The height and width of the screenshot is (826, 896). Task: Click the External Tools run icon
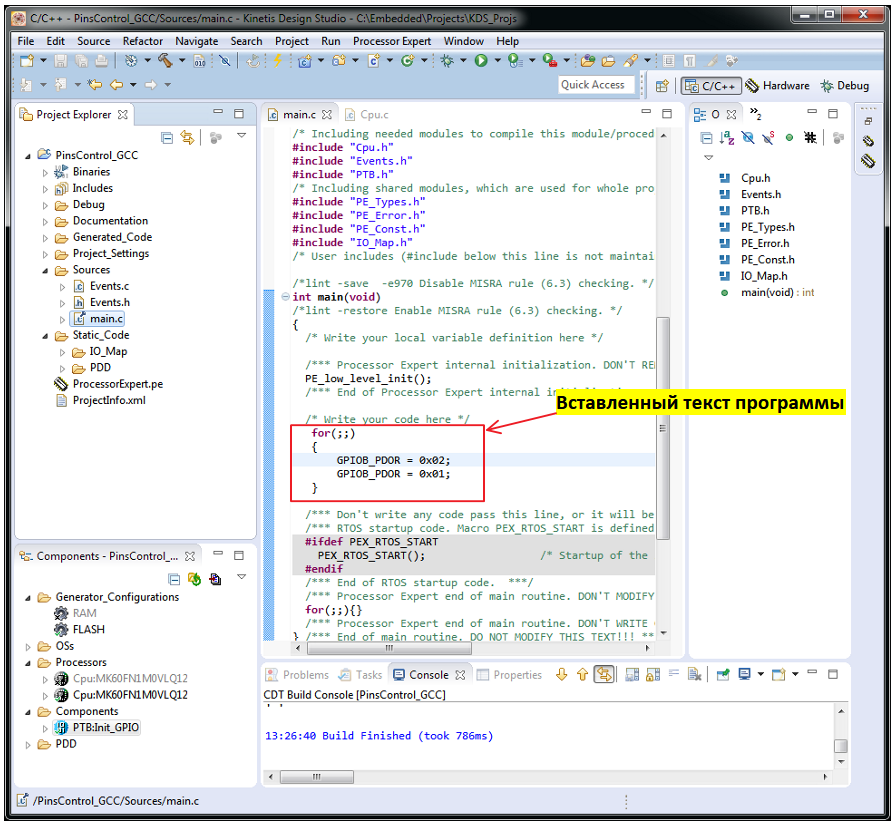(550, 61)
